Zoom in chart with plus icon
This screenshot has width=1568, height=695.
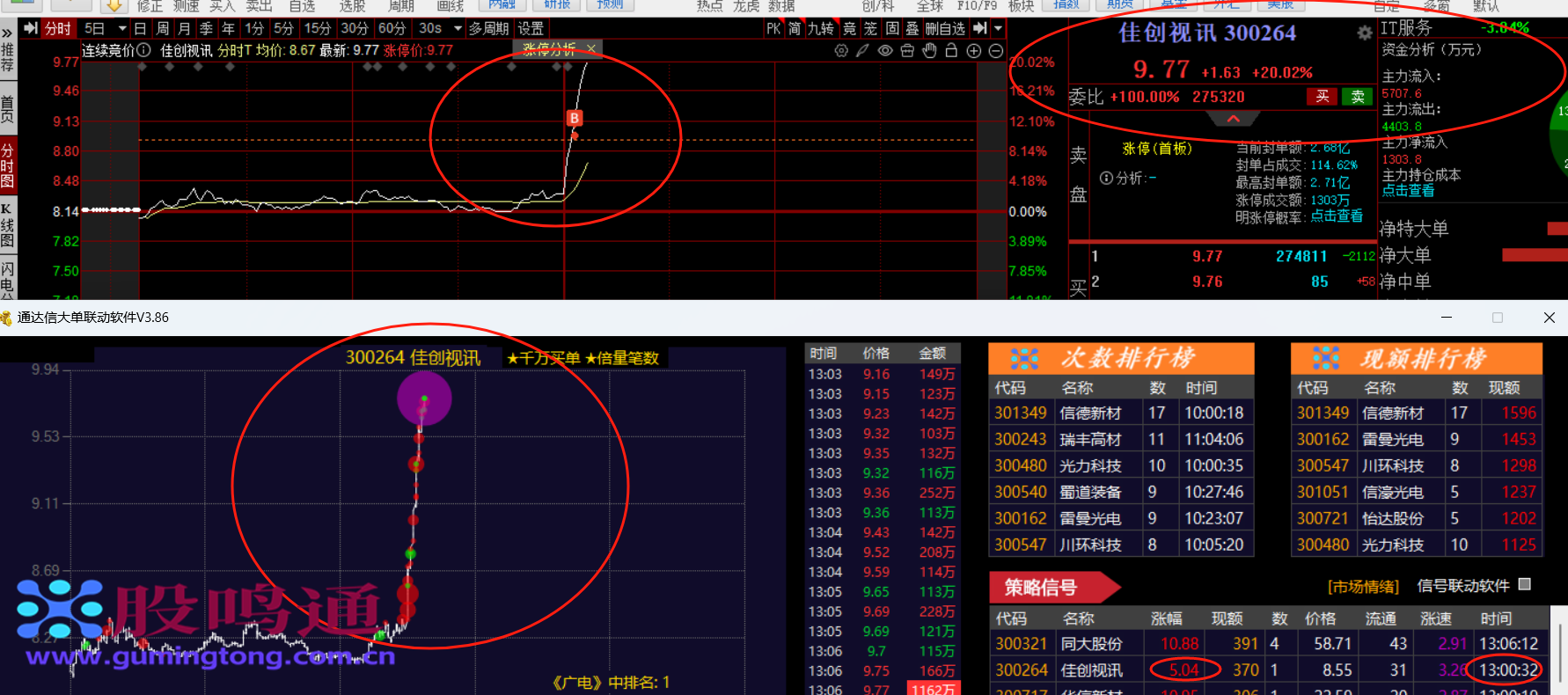pos(974,51)
